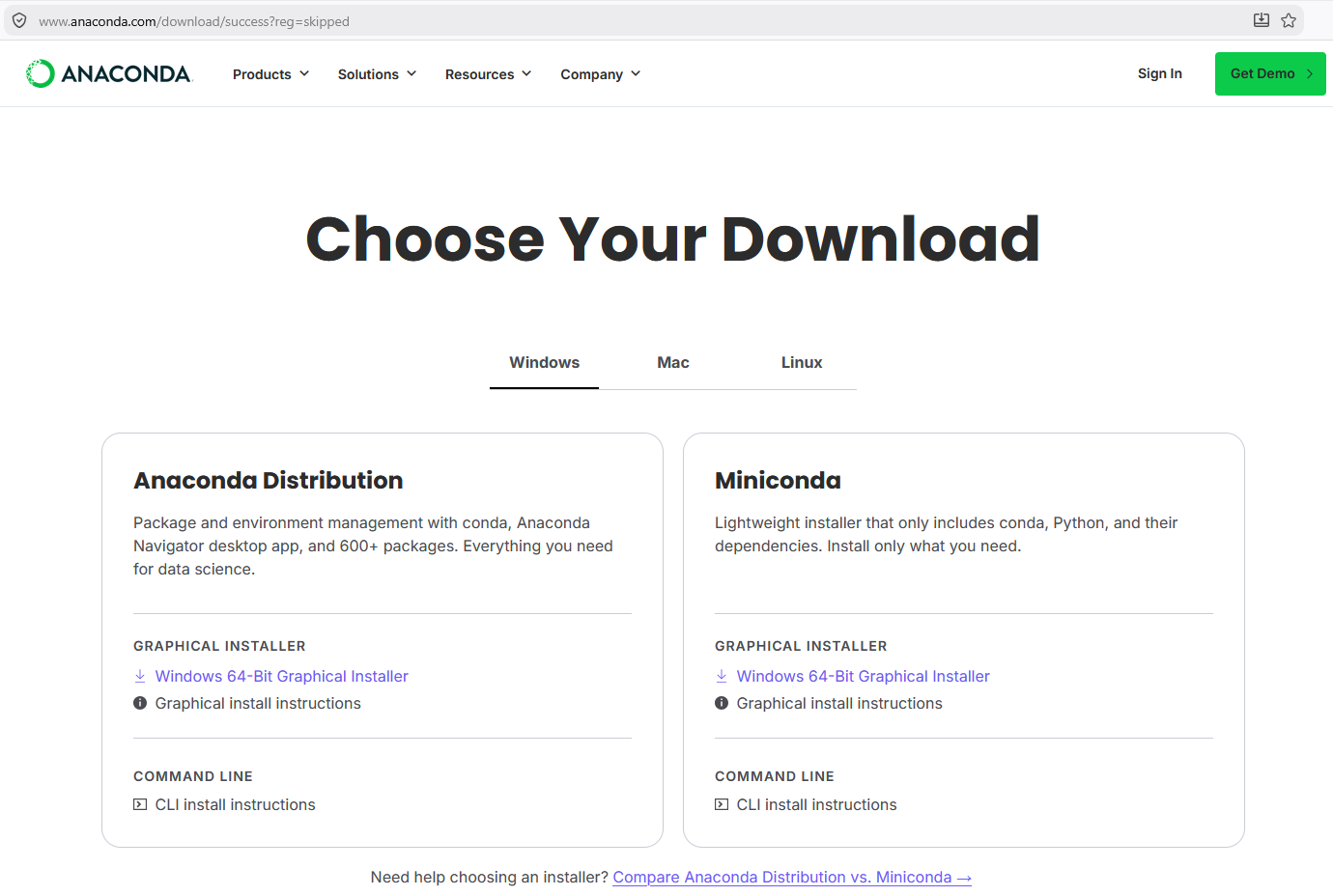Click the arrow icon on Get Demo button
Viewport: 1333px width, 896px height.
tap(1310, 73)
